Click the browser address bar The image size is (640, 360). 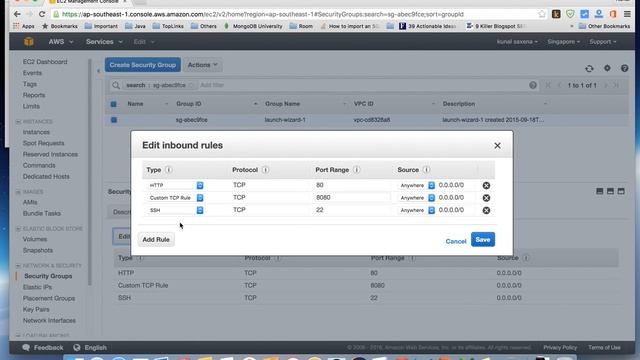(294, 14)
